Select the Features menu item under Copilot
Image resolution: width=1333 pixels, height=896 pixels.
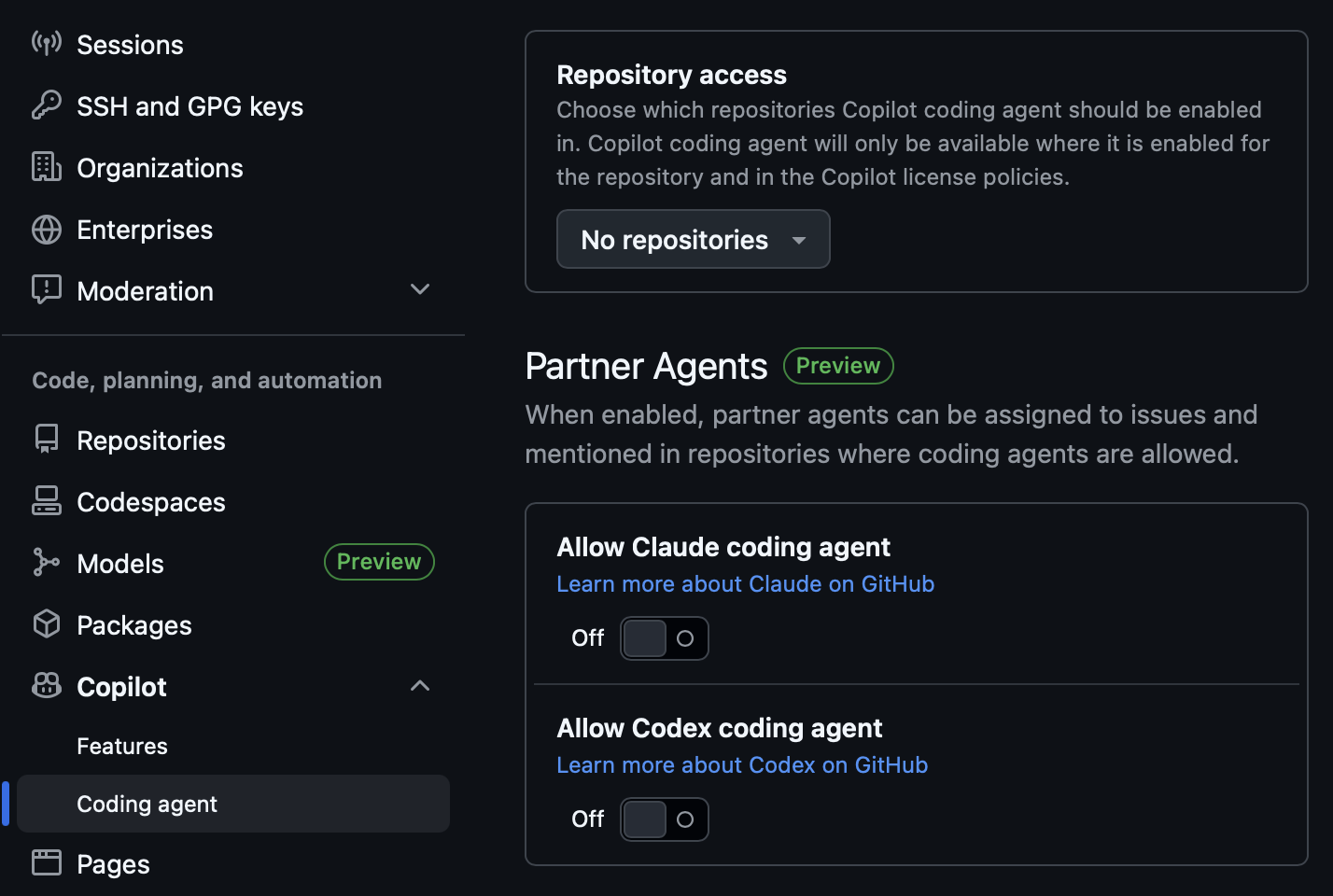tap(122, 747)
